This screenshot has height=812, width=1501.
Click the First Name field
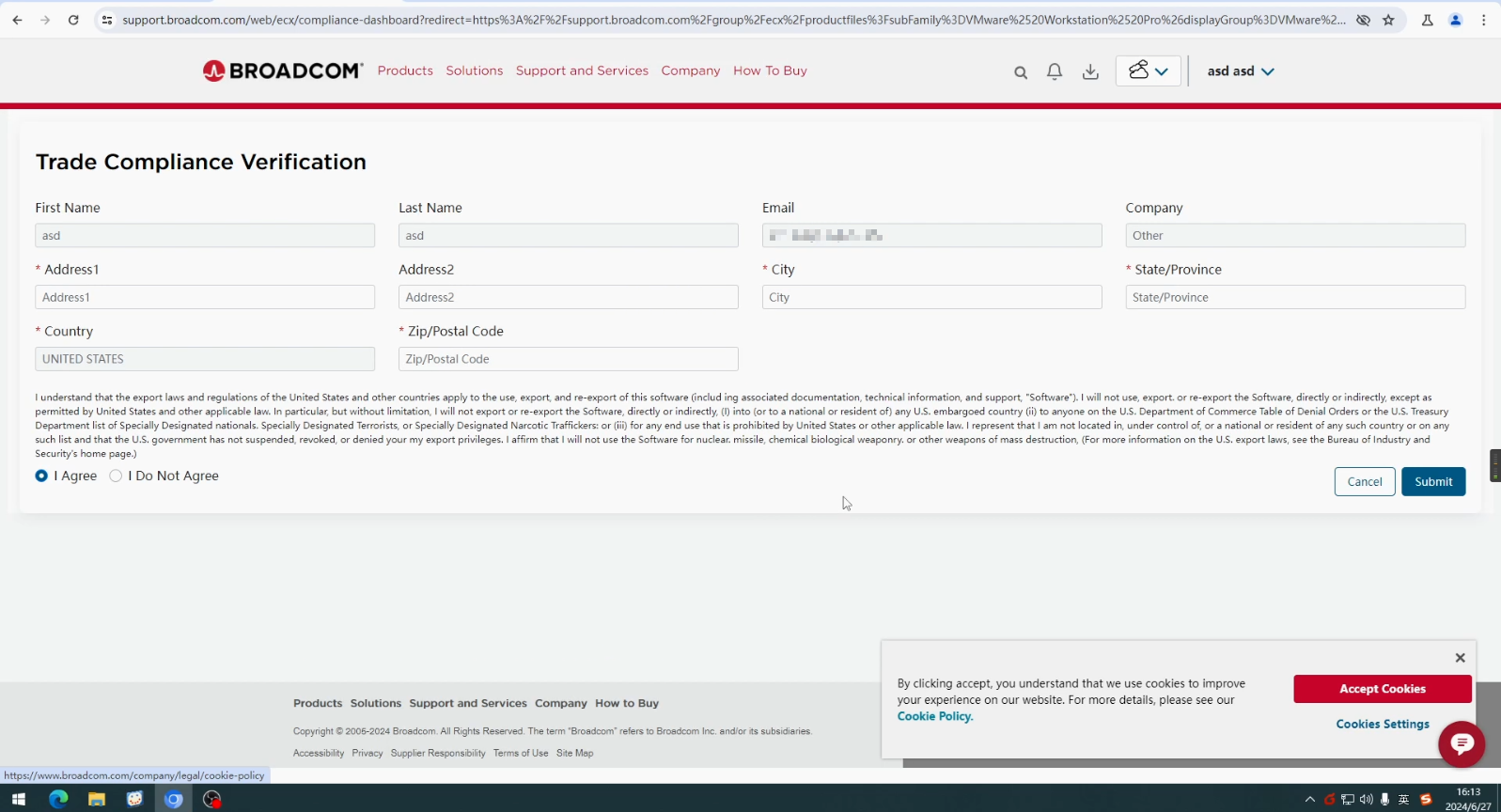point(205,235)
